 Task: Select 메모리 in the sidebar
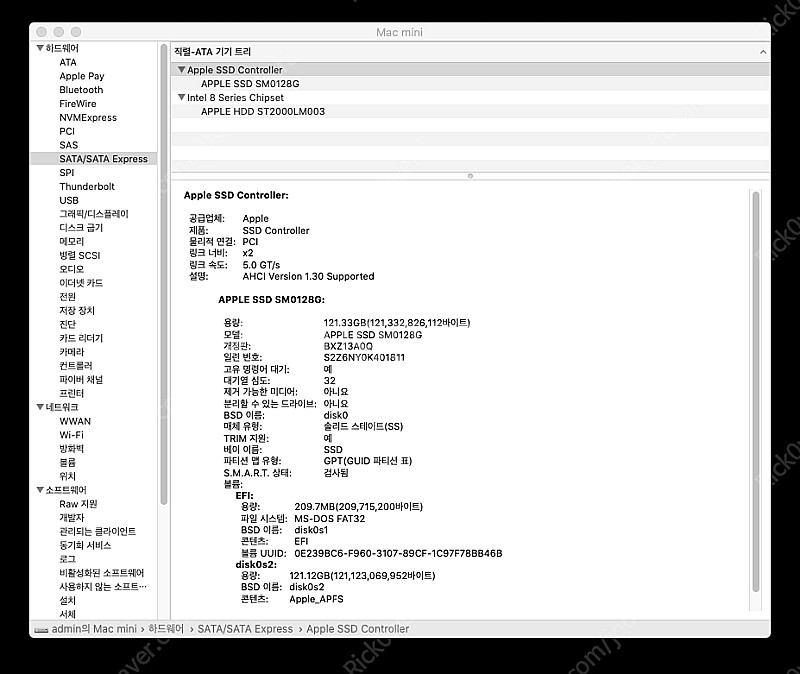pyautogui.click(x=71, y=241)
